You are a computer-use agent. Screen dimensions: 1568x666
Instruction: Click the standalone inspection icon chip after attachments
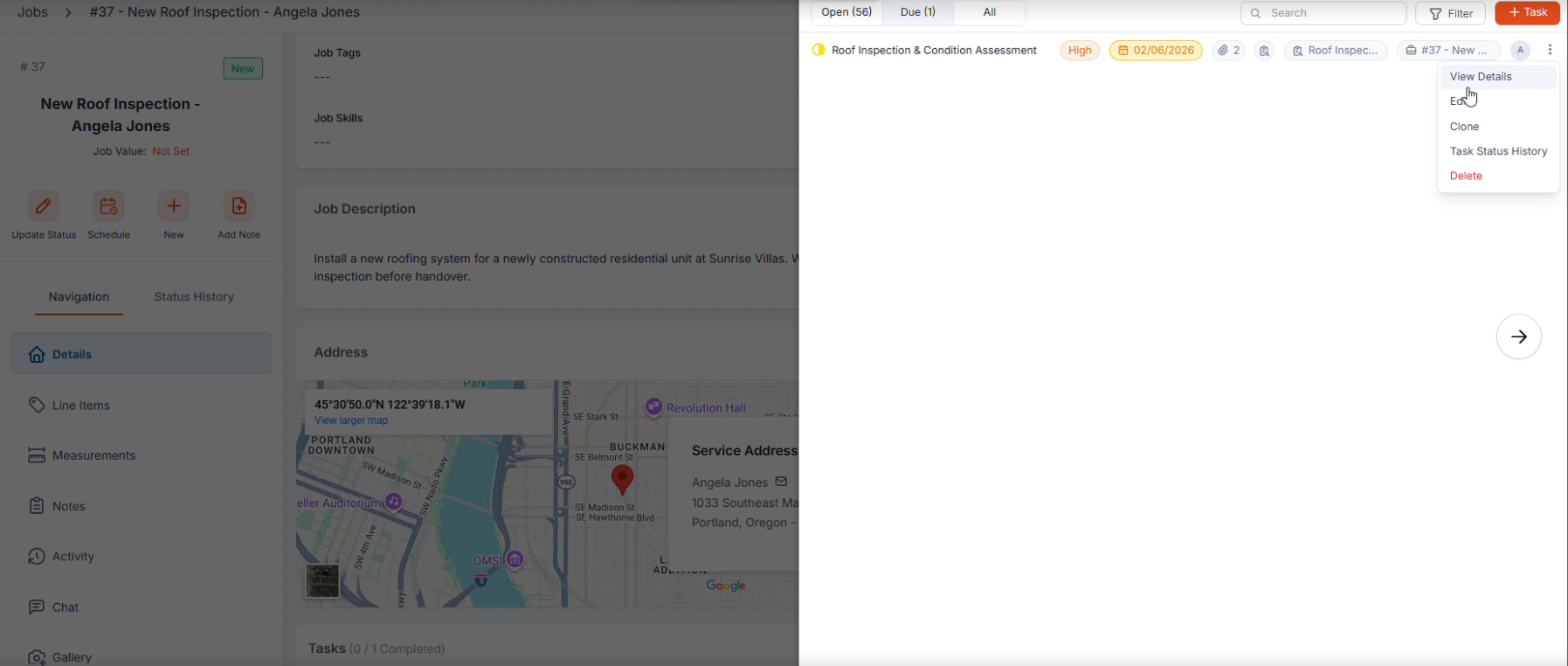point(1264,51)
